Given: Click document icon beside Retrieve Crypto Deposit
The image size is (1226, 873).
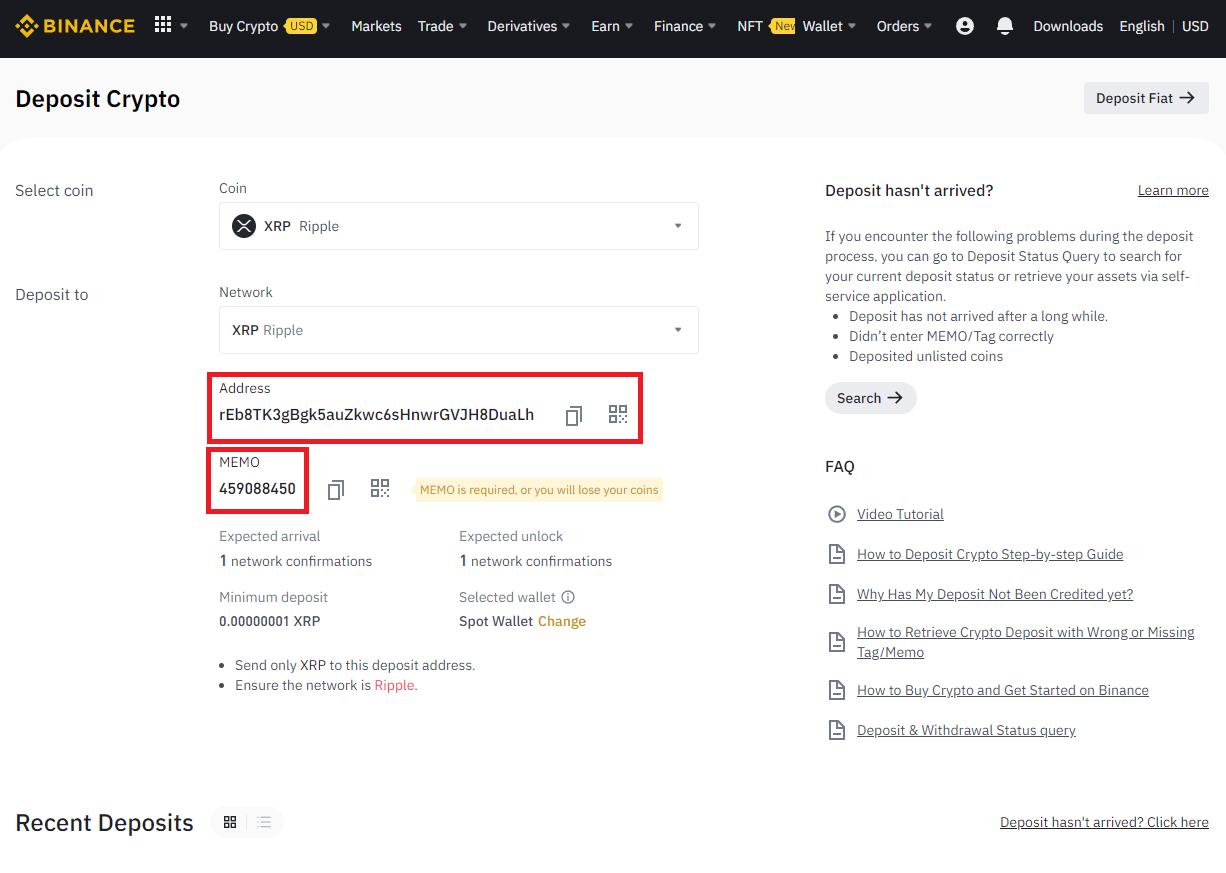Looking at the screenshot, I should coord(837,642).
